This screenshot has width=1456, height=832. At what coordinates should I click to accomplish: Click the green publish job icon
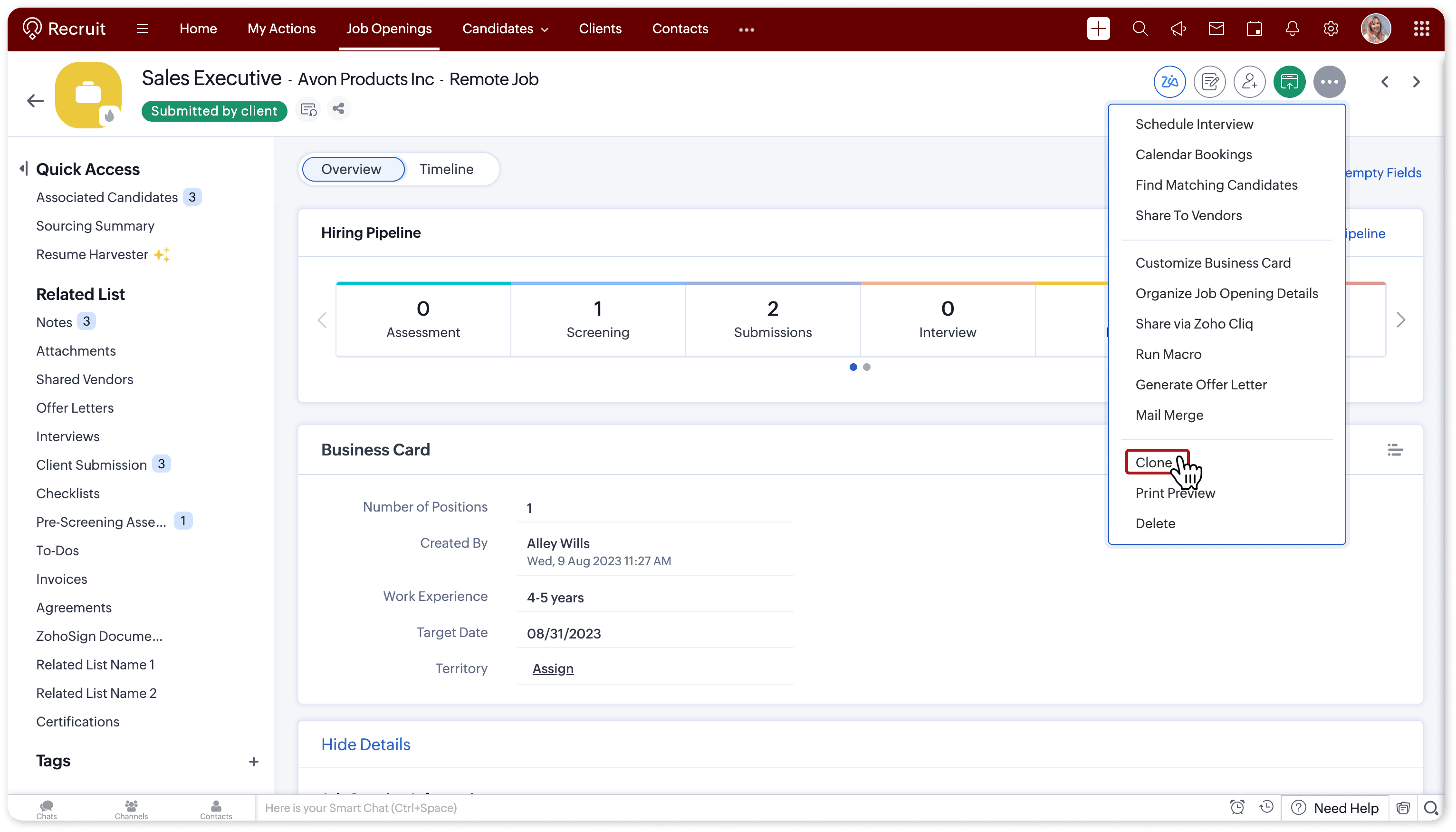pos(1289,82)
